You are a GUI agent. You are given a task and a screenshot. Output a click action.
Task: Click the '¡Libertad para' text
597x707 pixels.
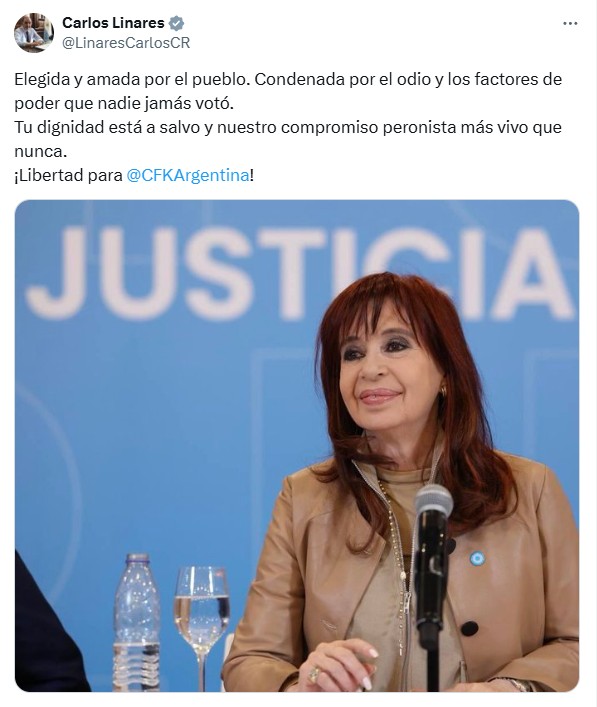coord(69,175)
